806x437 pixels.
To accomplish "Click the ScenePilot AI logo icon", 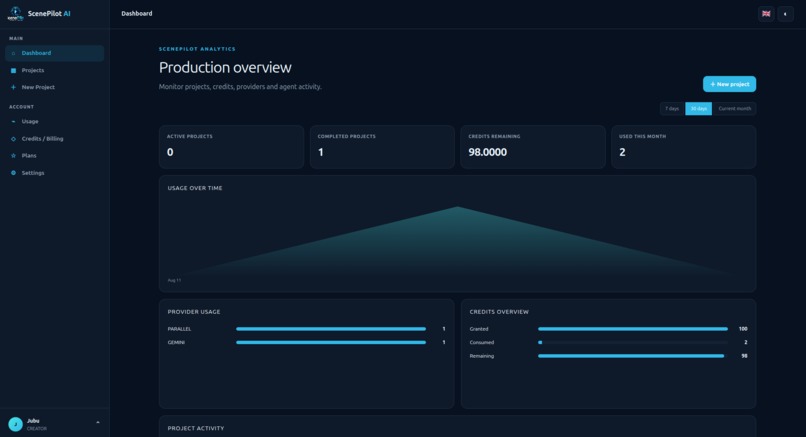I will click(15, 14).
